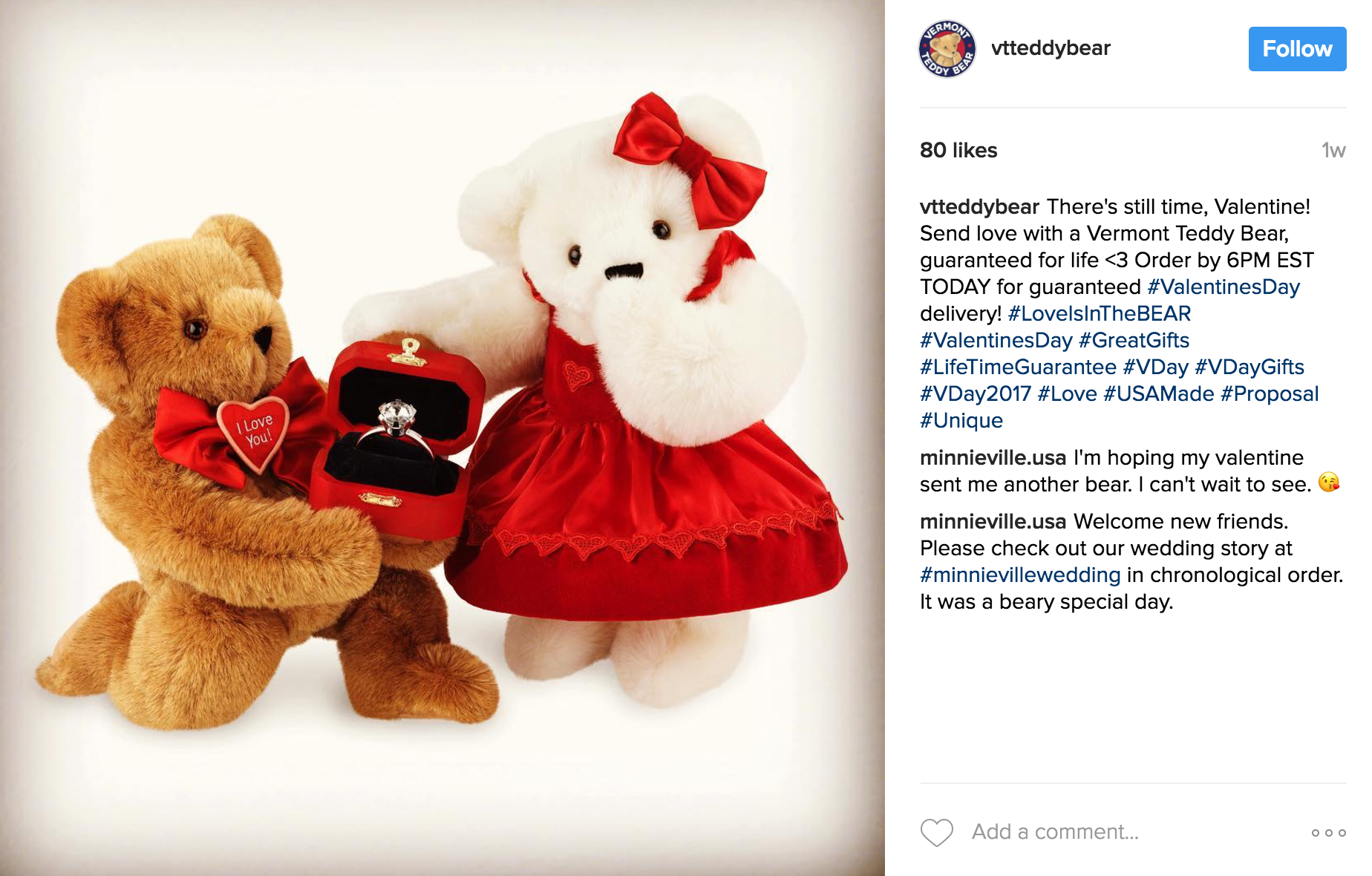
Task: Open the #Unique hashtag
Action: (961, 420)
